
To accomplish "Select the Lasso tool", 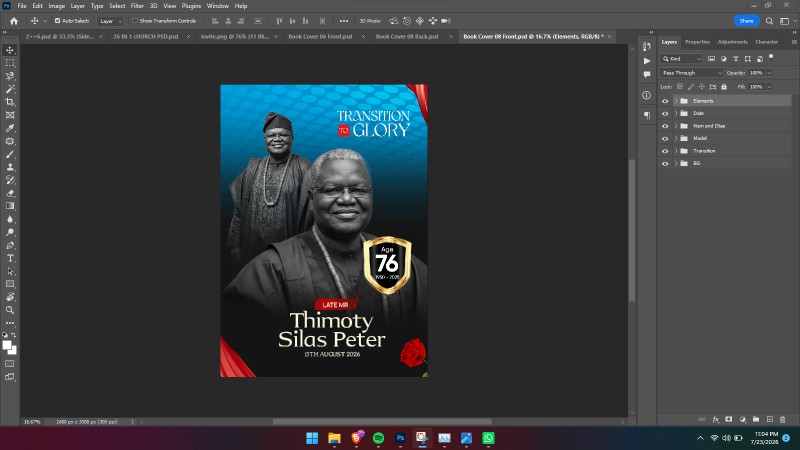I will [x=10, y=76].
